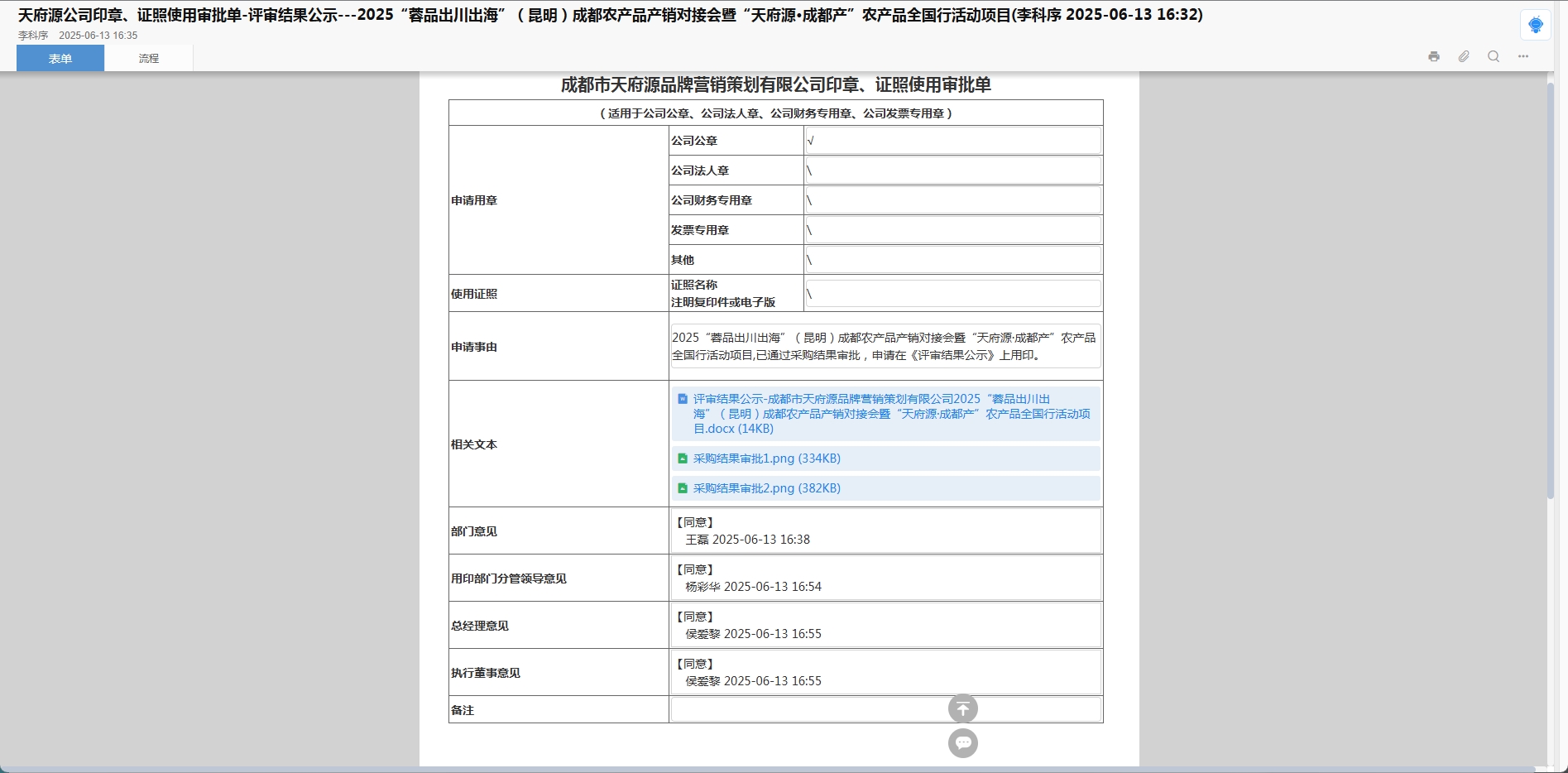The image size is (1568, 773).
Task: Click the form title 印章、证照使用审批单
Action: click(x=775, y=85)
